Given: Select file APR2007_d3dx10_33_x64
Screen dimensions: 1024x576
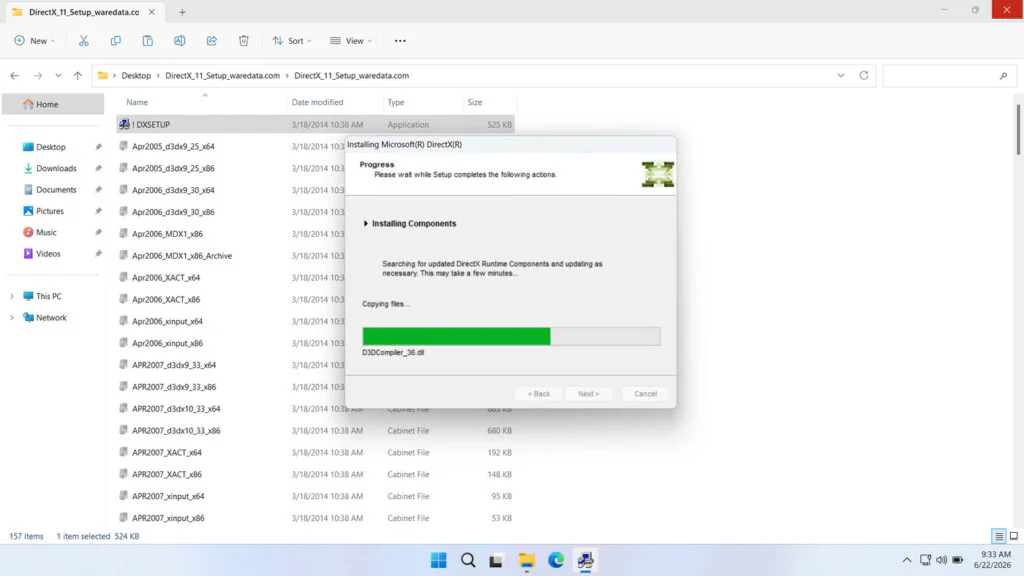Looking at the screenshot, I should click(176, 409).
